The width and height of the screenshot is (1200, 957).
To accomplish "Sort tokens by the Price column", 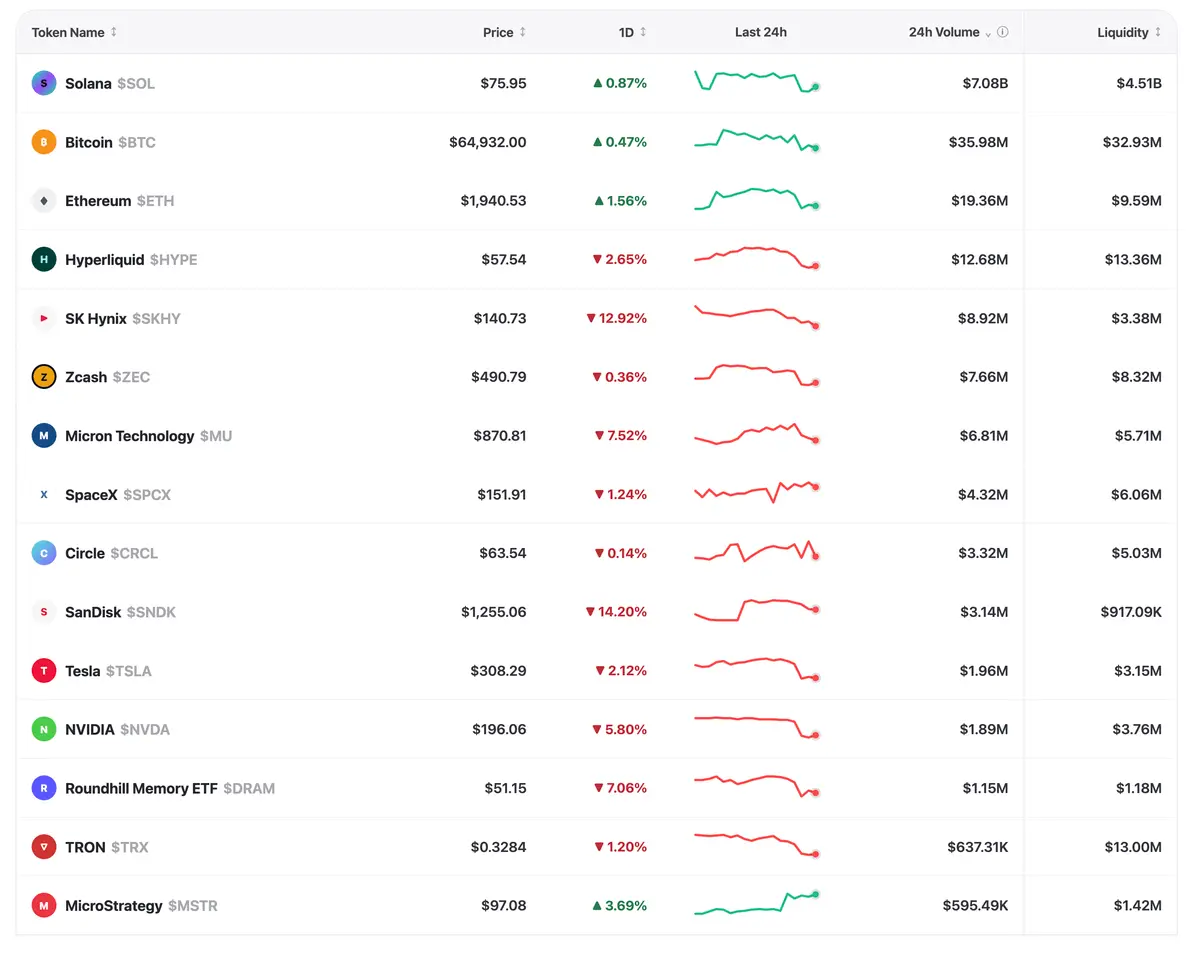I will coord(505,32).
